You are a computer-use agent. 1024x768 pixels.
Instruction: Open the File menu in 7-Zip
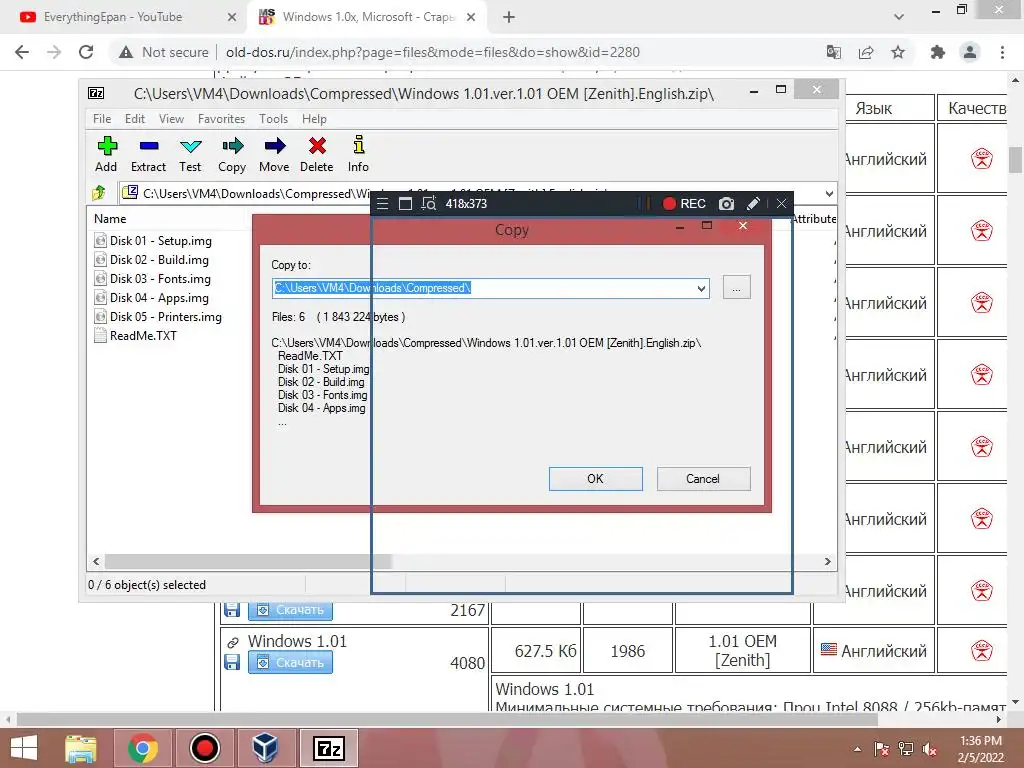[102, 119]
